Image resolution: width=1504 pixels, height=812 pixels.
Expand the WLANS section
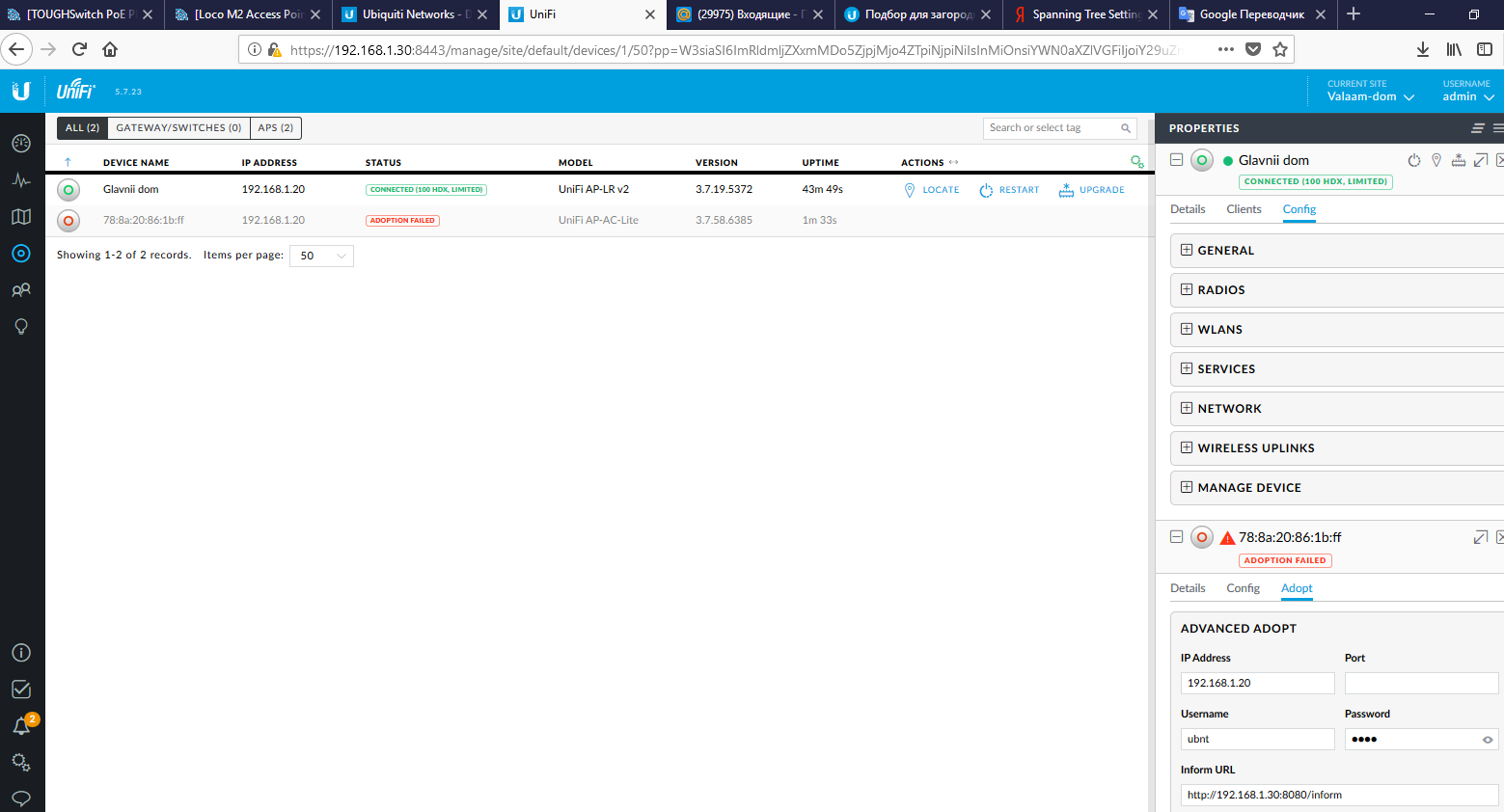click(x=1336, y=330)
